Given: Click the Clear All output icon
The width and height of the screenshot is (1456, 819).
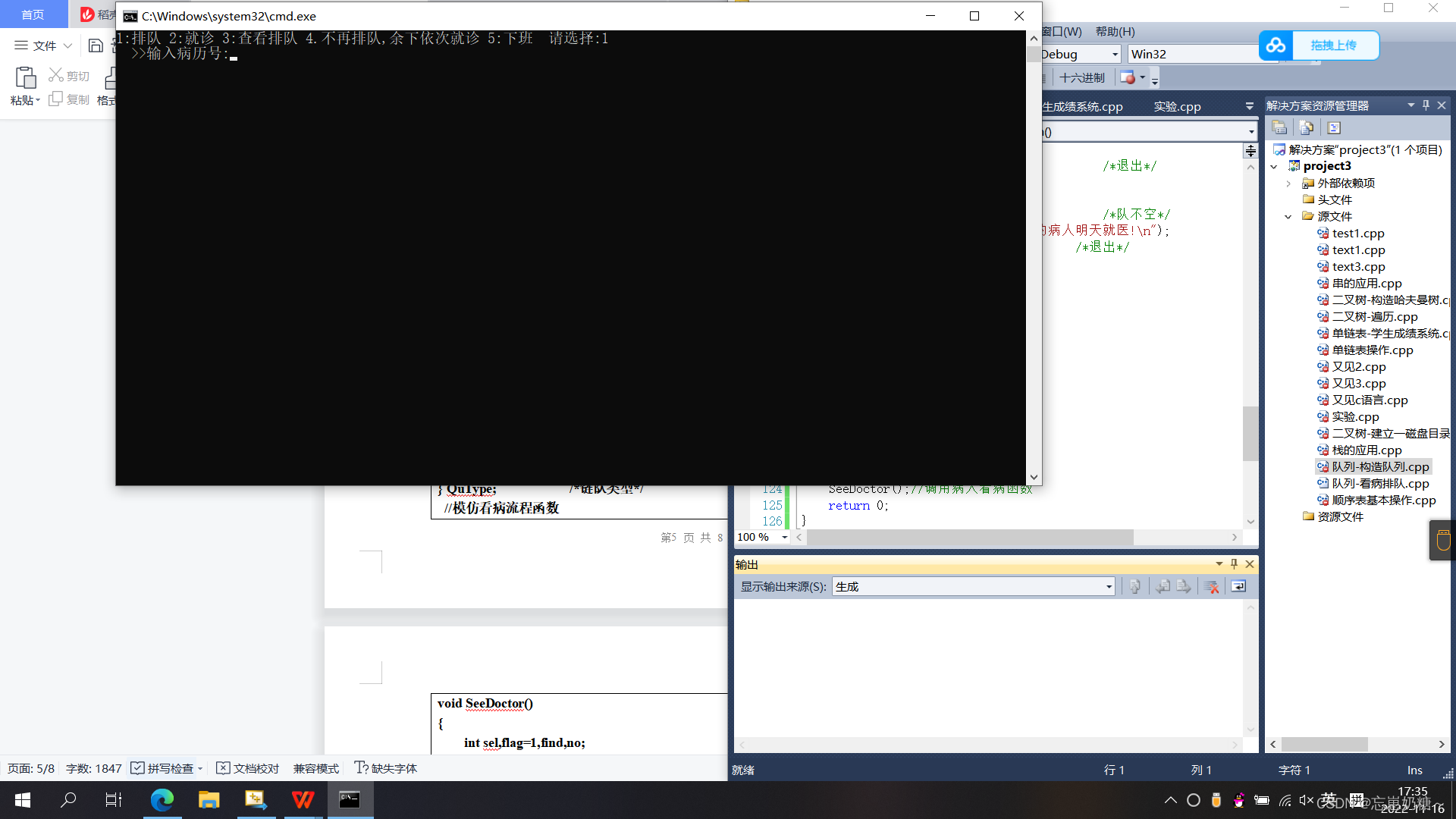Looking at the screenshot, I should click(1211, 587).
